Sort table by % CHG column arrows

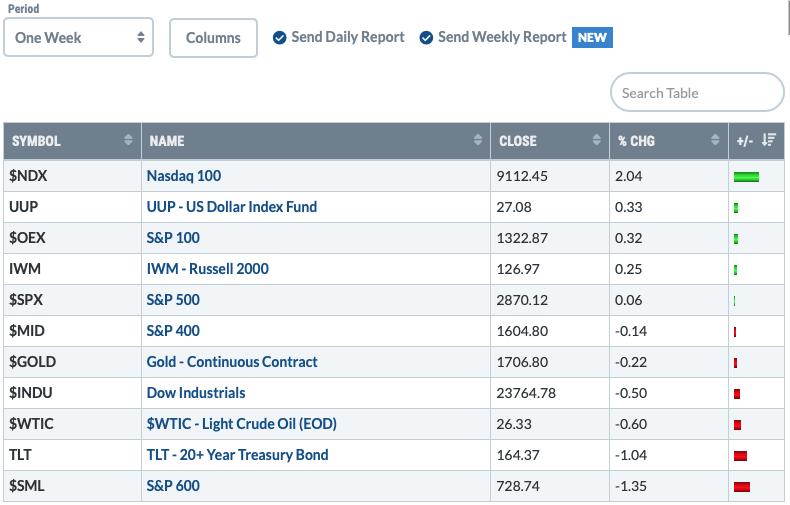pos(715,140)
